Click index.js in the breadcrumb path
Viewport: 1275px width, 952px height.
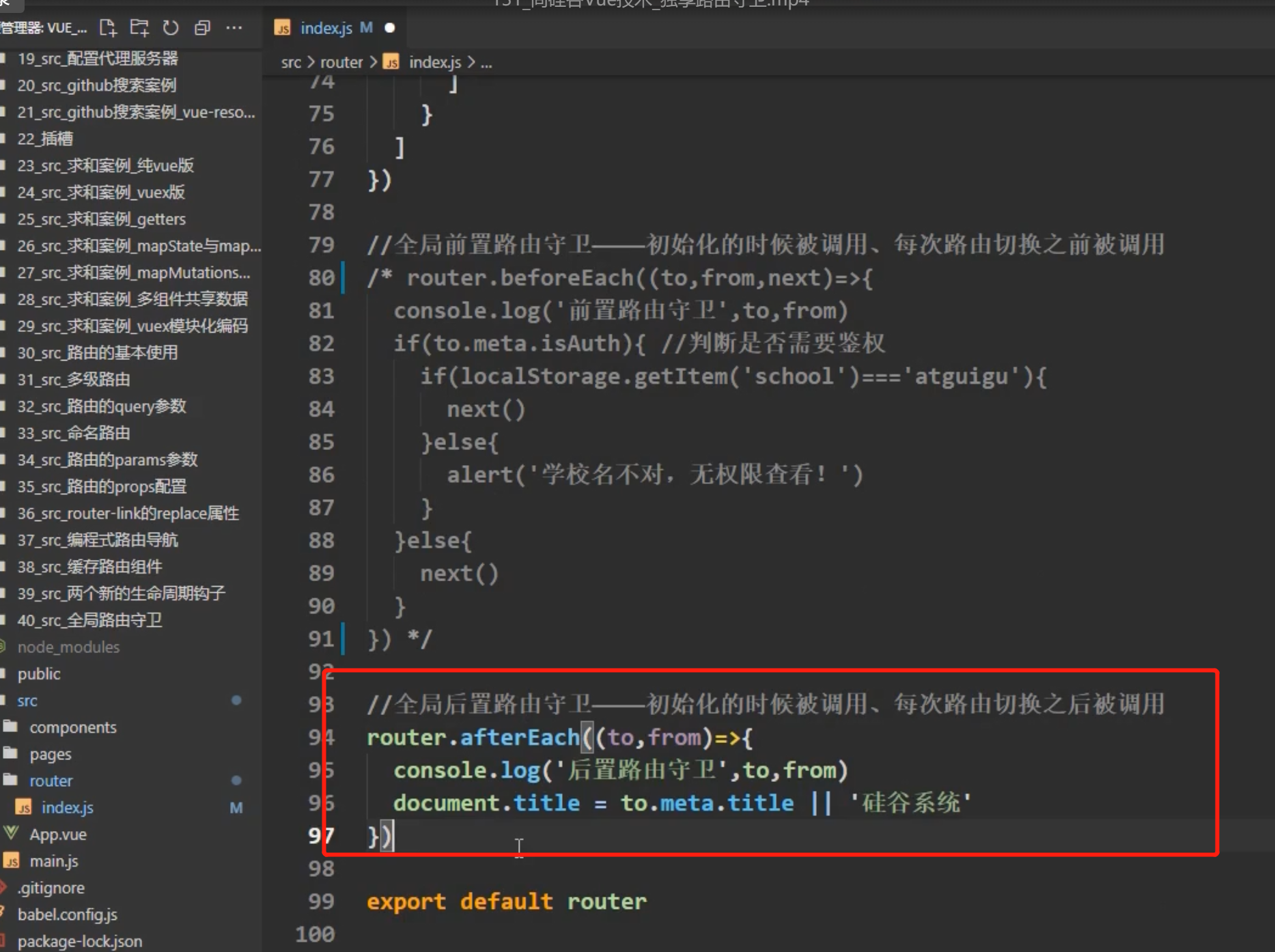pos(435,62)
